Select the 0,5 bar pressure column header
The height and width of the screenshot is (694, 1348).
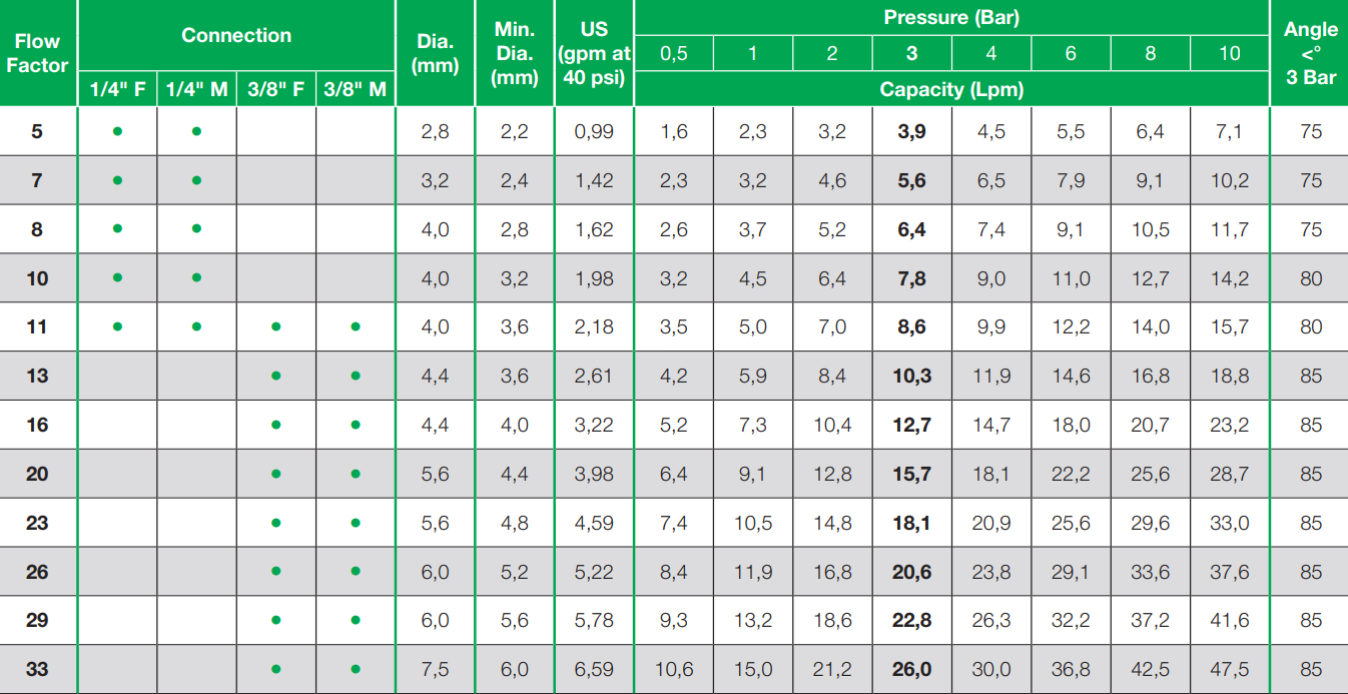click(x=673, y=53)
